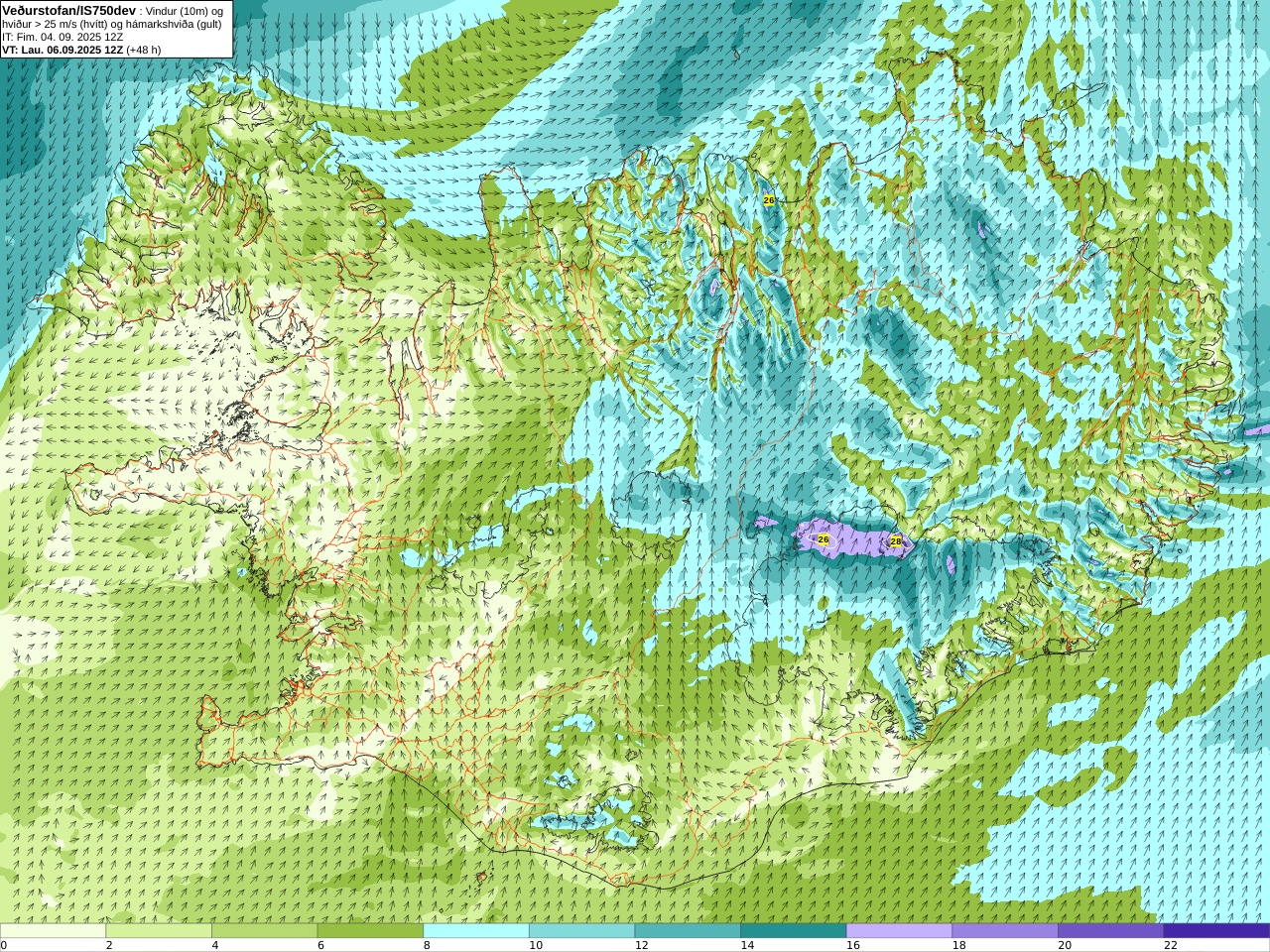Select the 2–4 m/s light green swatch
The height and width of the screenshot is (952, 1270).
pos(159,931)
